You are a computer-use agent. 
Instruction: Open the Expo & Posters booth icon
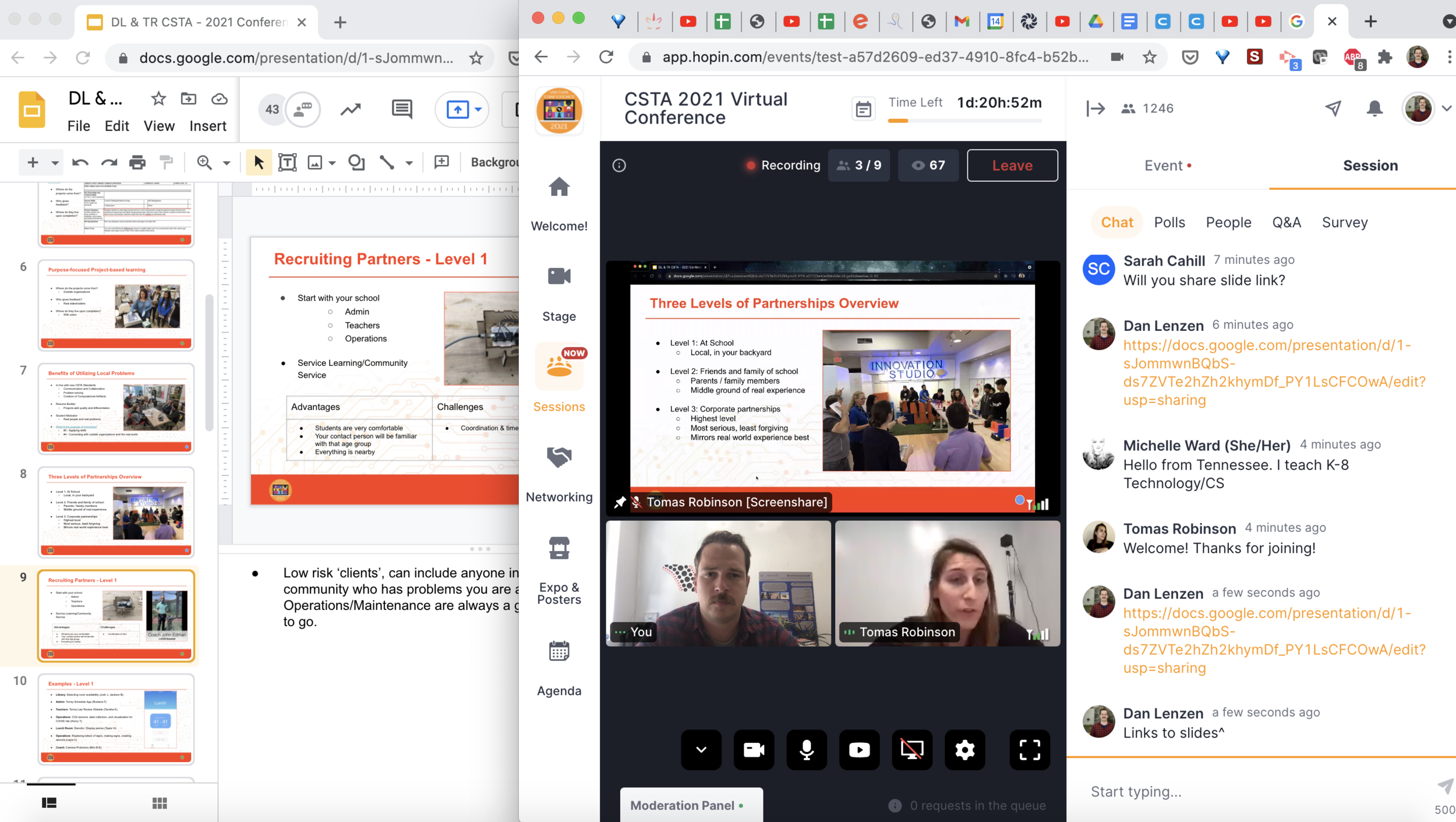pos(559,548)
